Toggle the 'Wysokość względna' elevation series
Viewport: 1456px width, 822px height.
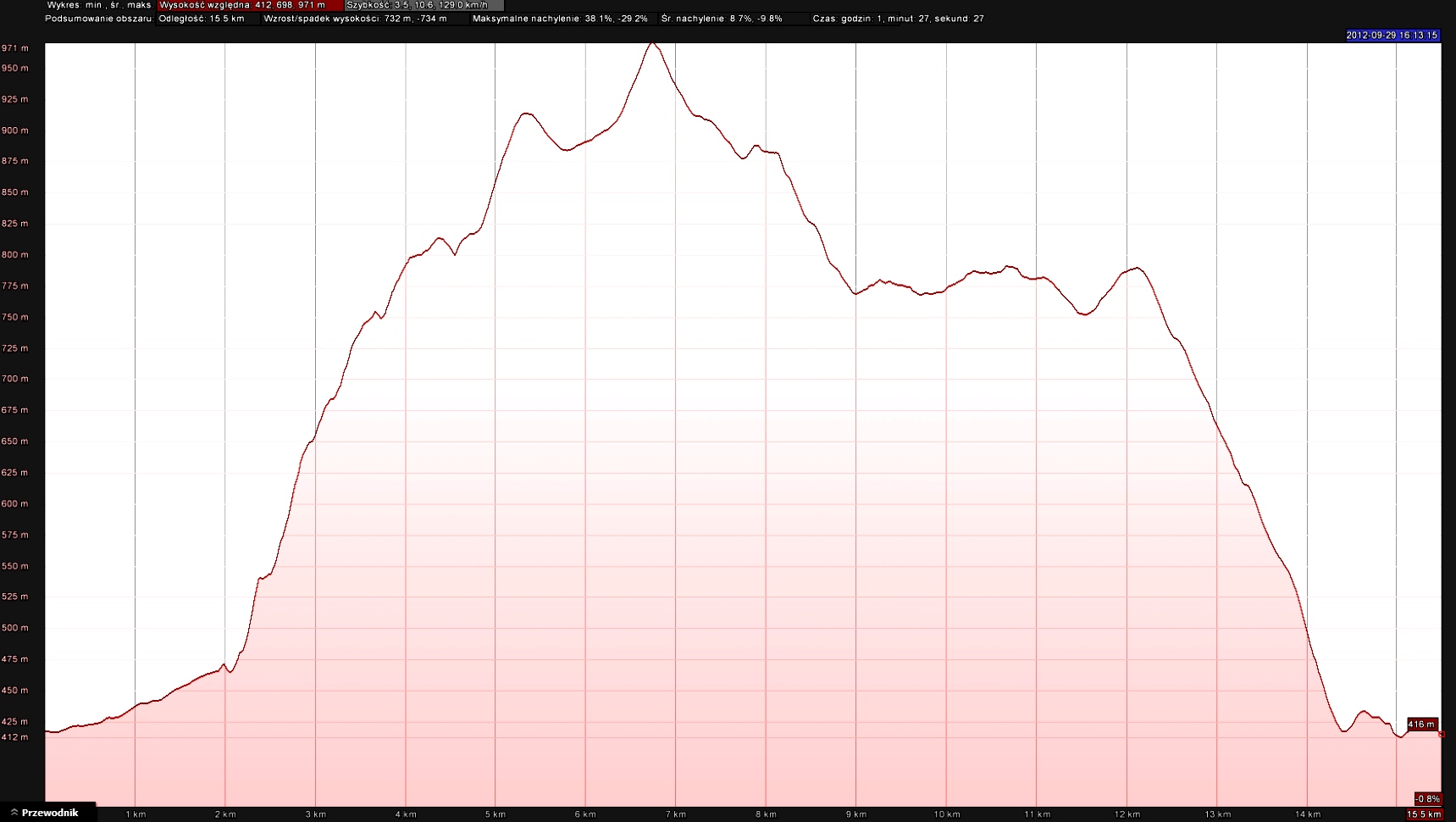(243, 5)
